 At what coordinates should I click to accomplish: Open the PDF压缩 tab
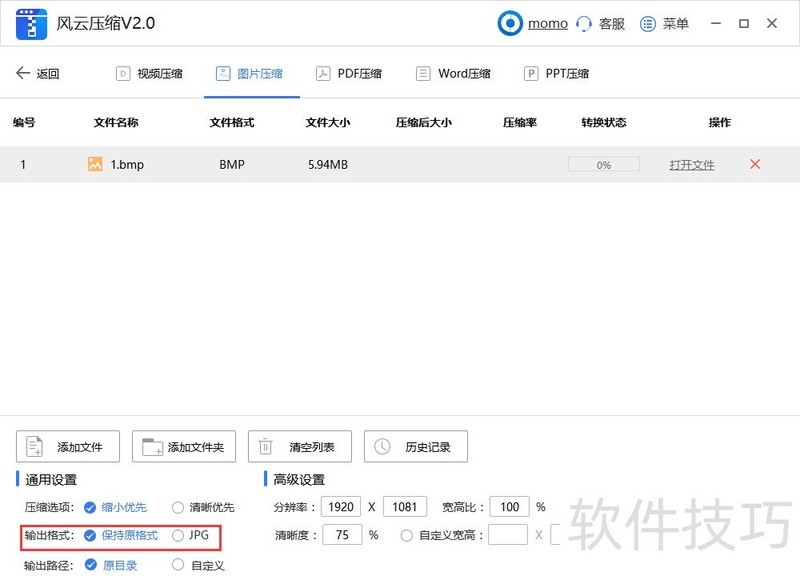click(349, 72)
